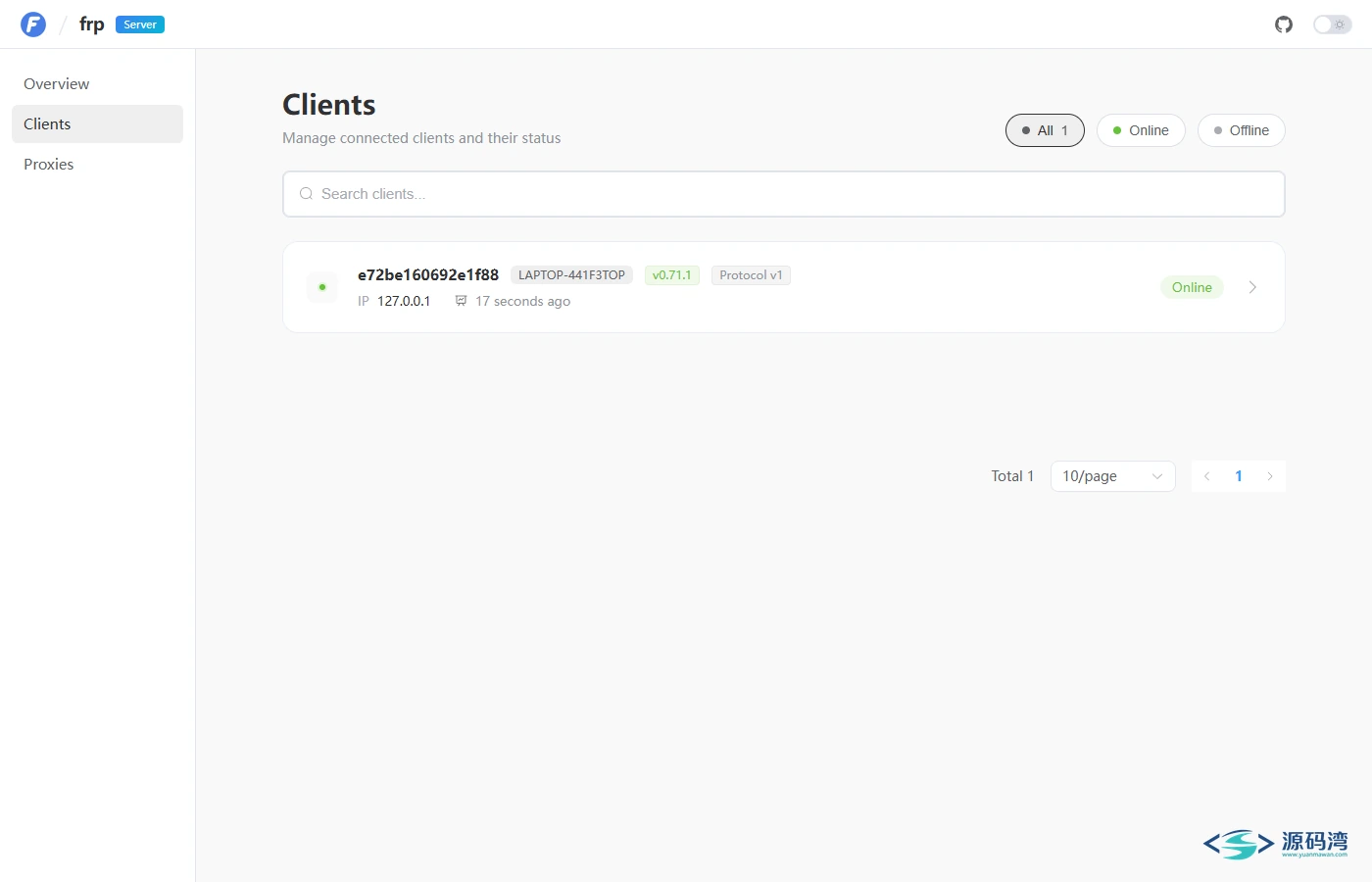The height and width of the screenshot is (882, 1372).
Task: Click the search magnifier icon
Action: [306, 194]
